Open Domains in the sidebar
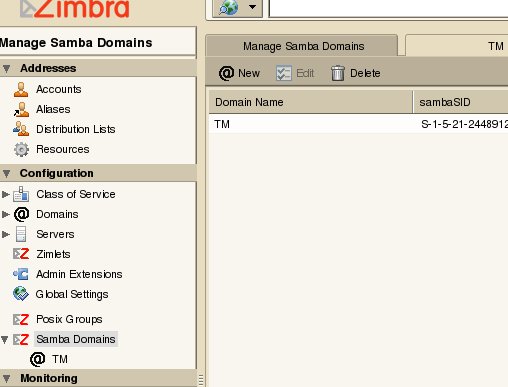508x387 pixels. (x=57, y=214)
